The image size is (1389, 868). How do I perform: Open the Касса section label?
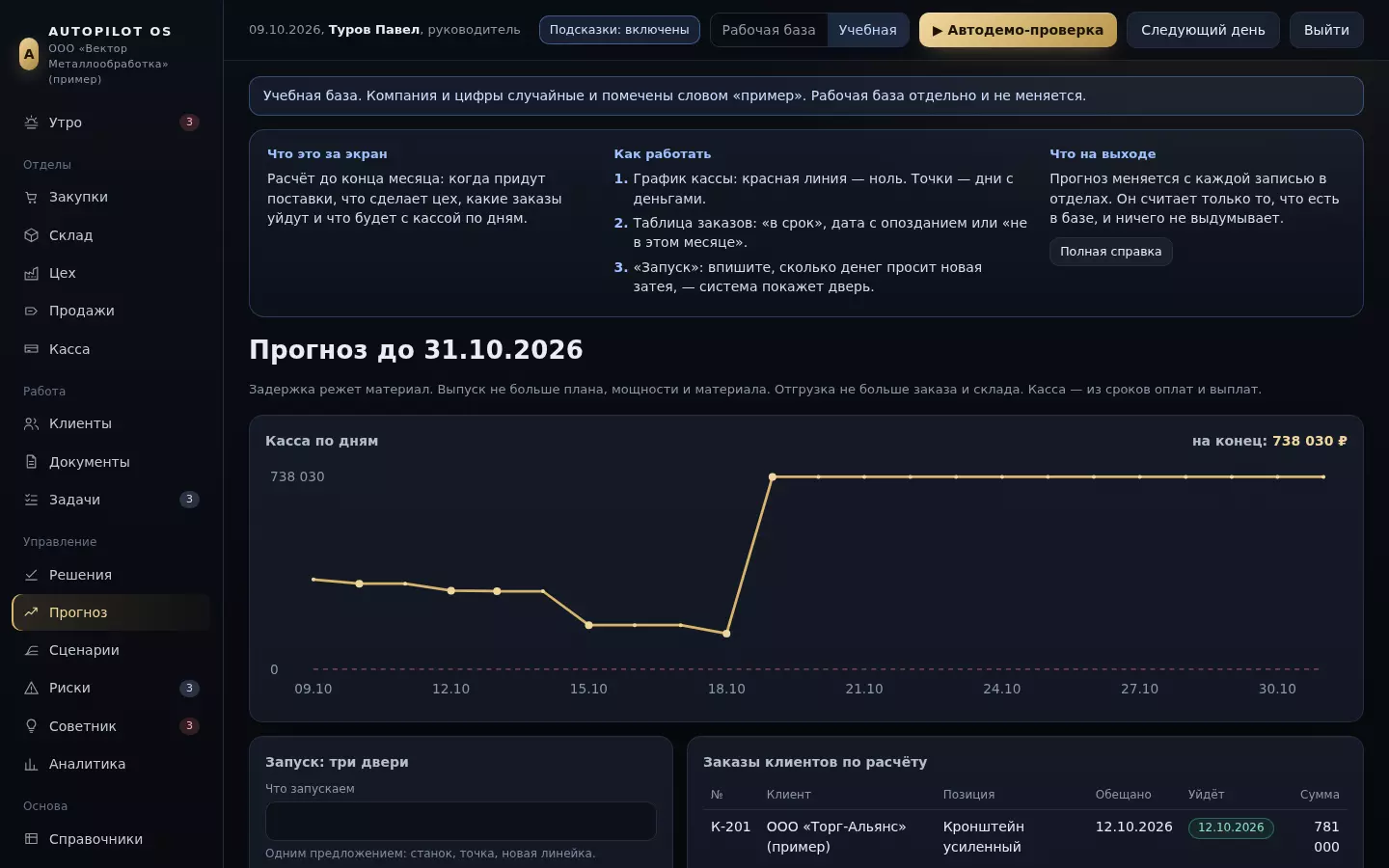point(69,349)
